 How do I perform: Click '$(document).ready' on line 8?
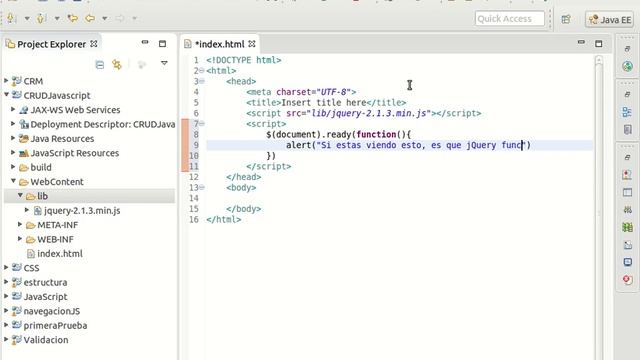coord(308,134)
